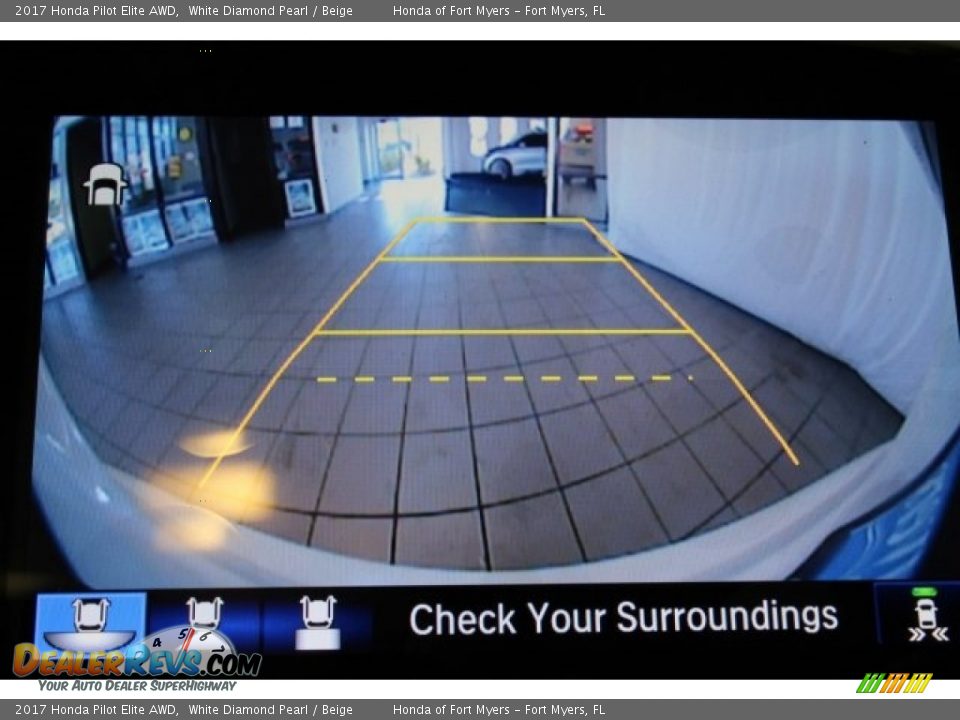Select the wide rear view camera mode
960x720 pixels.
[x=90, y=620]
